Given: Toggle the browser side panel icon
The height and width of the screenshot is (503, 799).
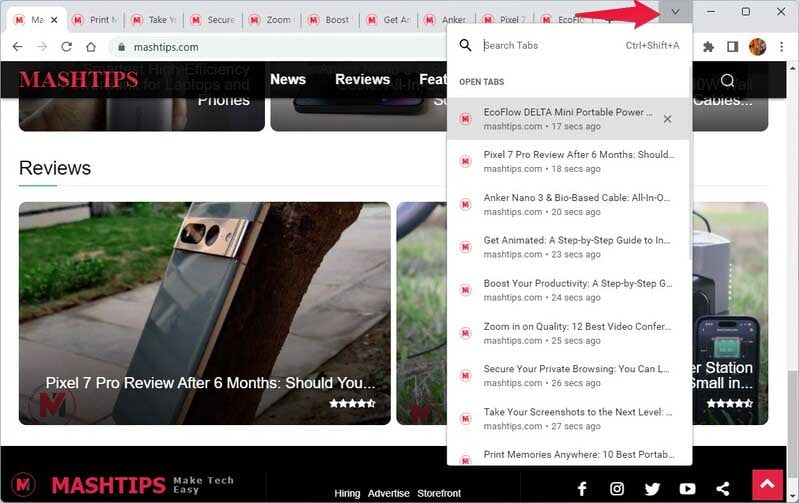Looking at the screenshot, I should (x=732, y=47).
